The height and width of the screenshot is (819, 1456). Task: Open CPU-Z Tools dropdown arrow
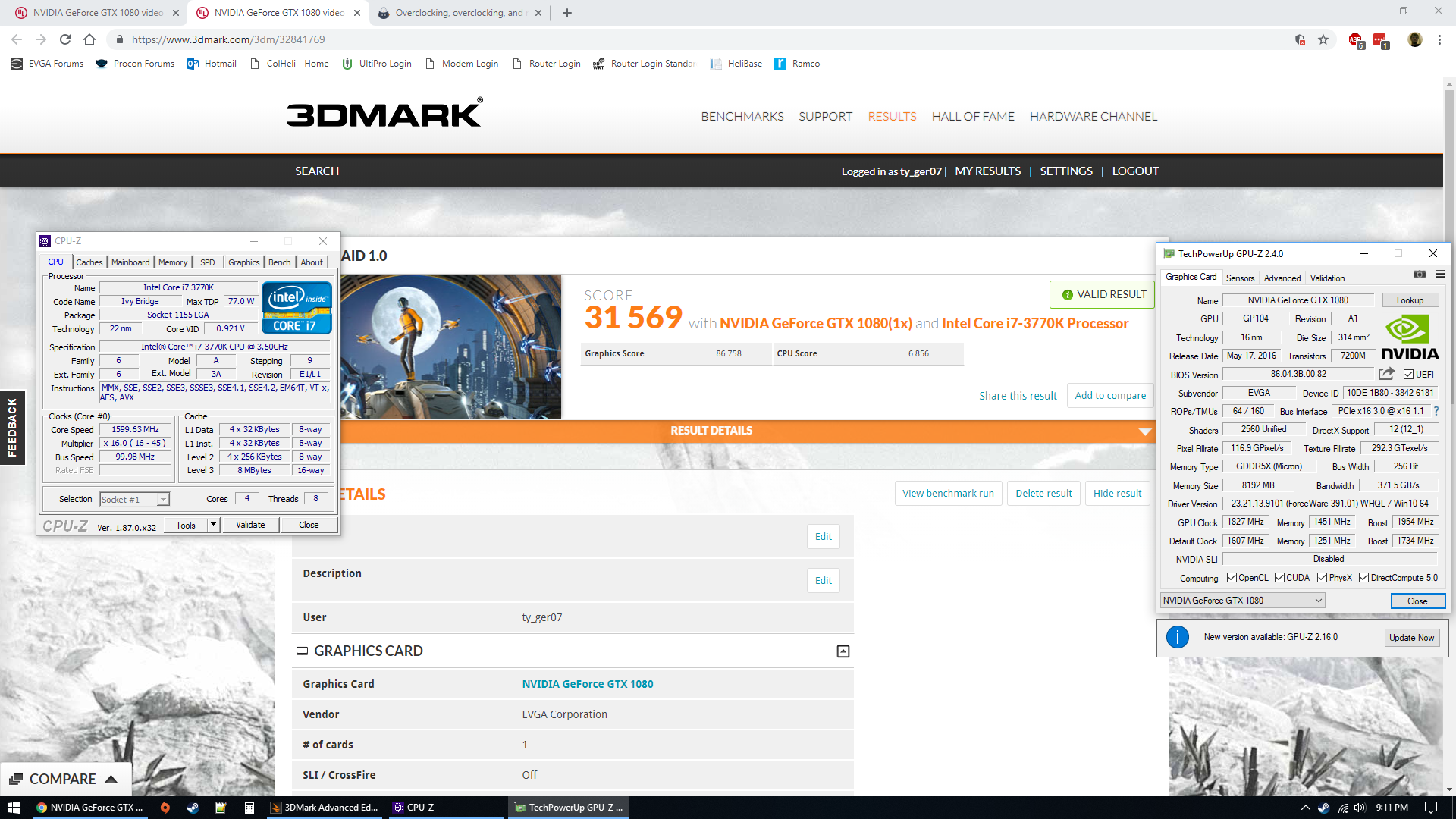tap(213, 525)
